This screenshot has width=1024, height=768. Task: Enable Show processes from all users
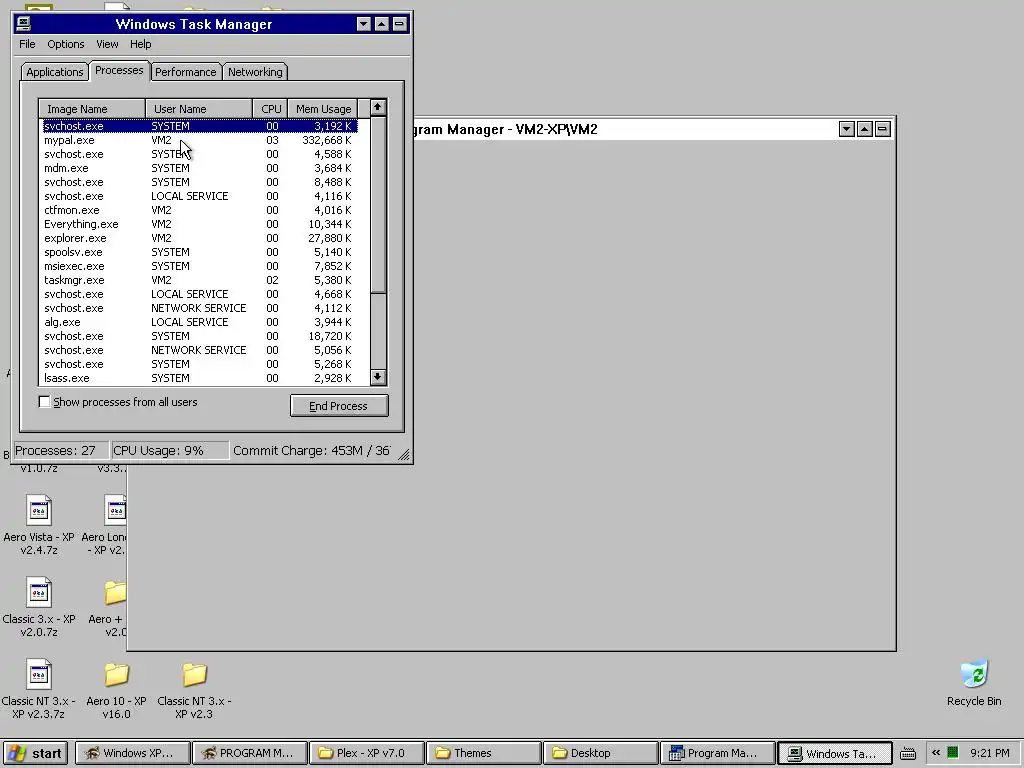(x=44, y=402)
